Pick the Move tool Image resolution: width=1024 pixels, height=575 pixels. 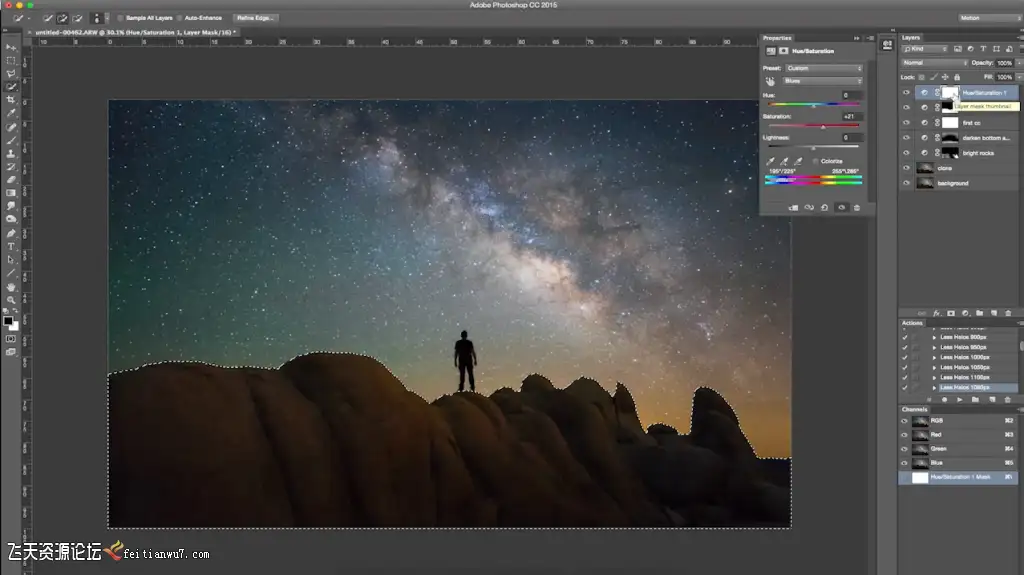pyautogui.click(x=11, y=48)
